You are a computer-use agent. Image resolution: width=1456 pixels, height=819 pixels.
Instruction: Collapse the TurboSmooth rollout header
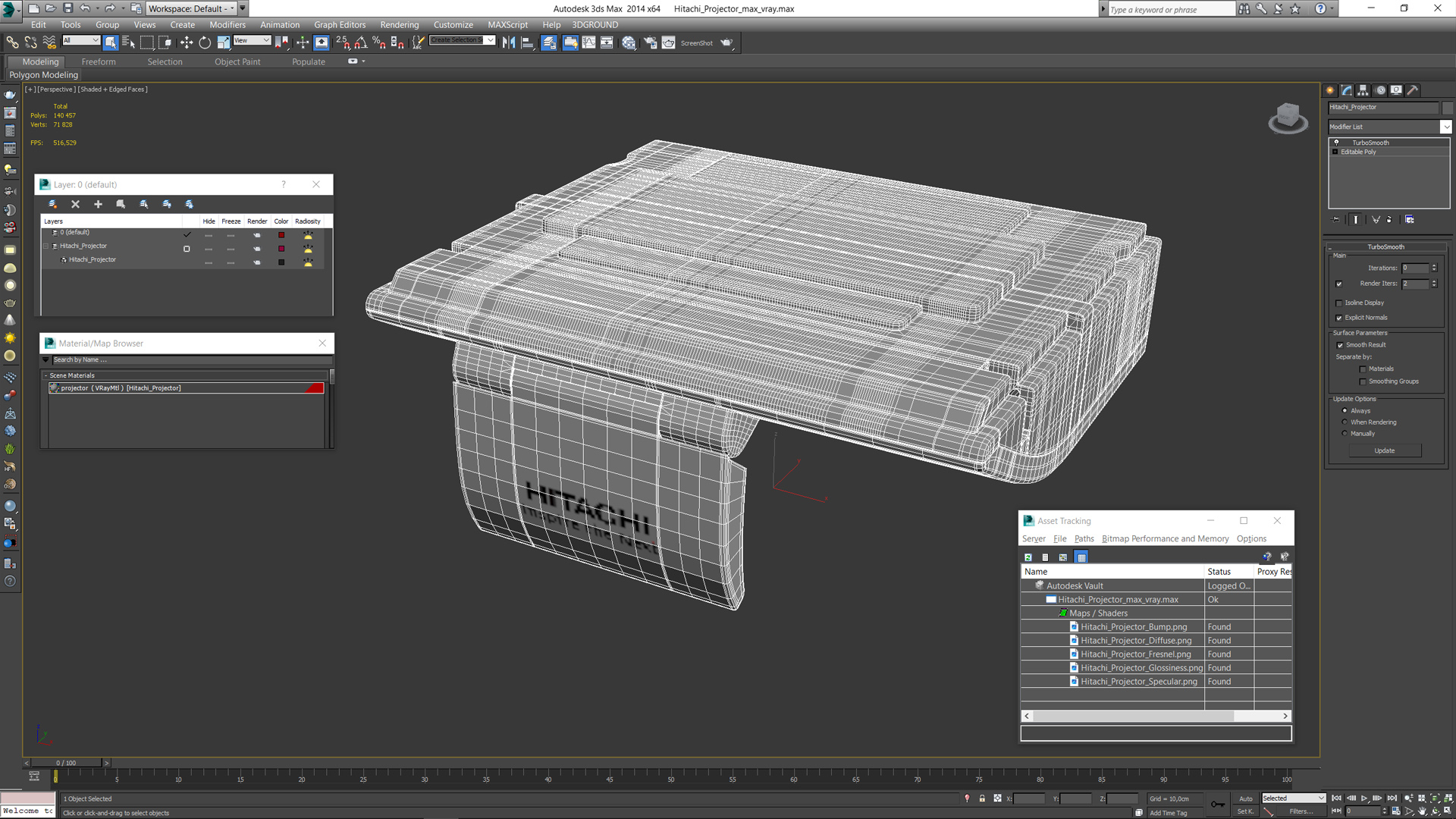coord(1385,246)
